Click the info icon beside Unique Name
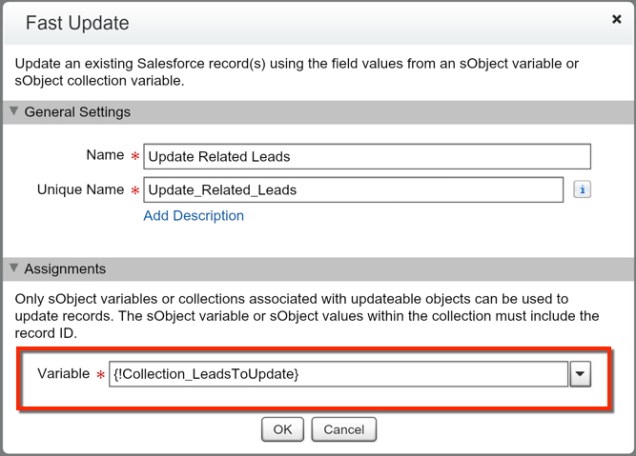Image resolution: width=636 pixels, height=456 pixels. click(x=581, y=189)
